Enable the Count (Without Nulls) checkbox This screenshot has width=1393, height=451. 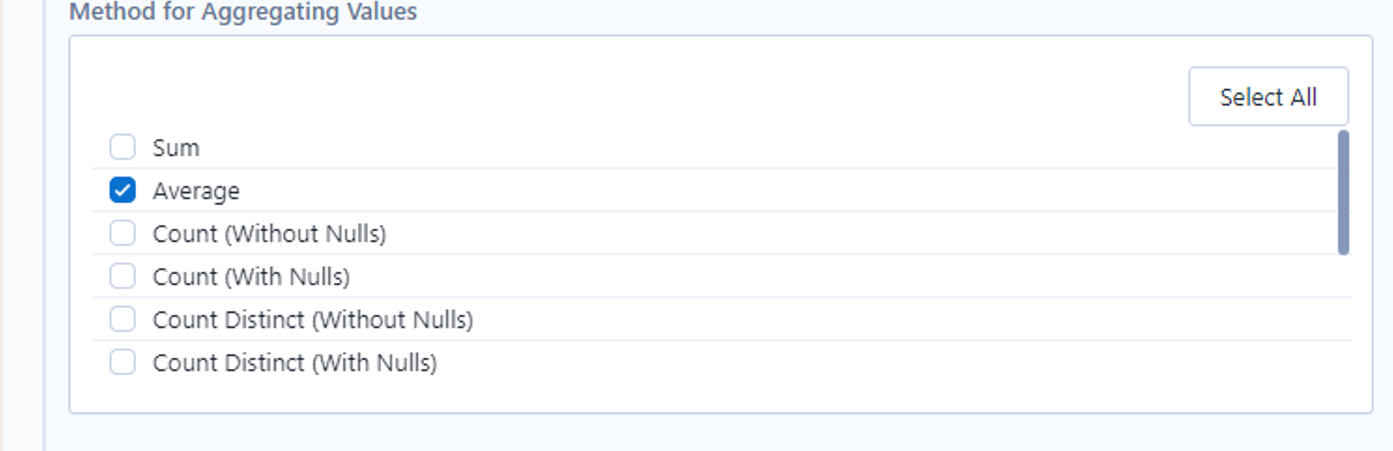pos(122,233)
